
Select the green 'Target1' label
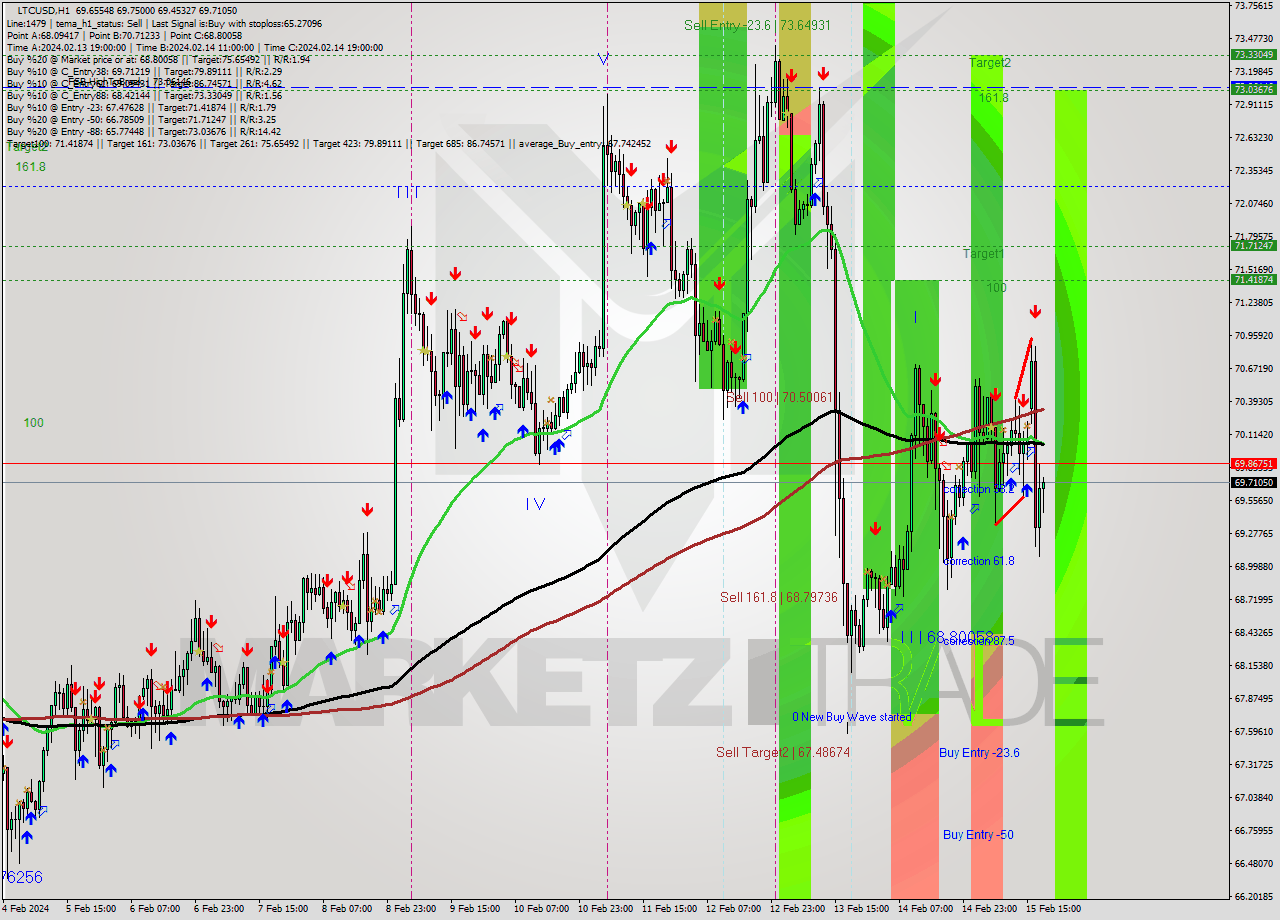pos(983,254)
